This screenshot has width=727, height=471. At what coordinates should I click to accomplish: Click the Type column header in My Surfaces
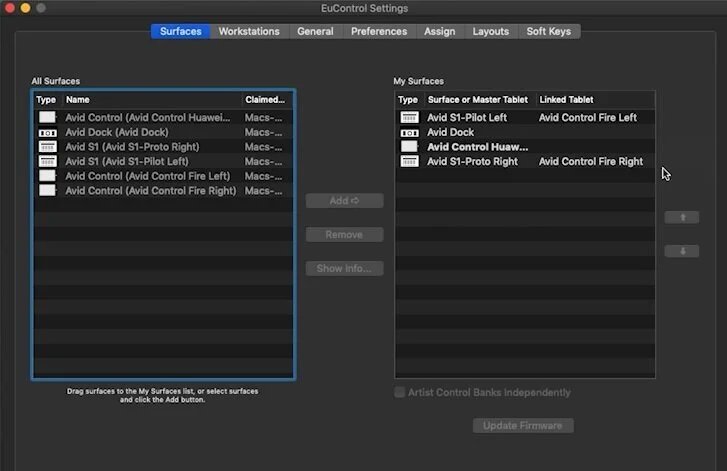tap(408, 100)
